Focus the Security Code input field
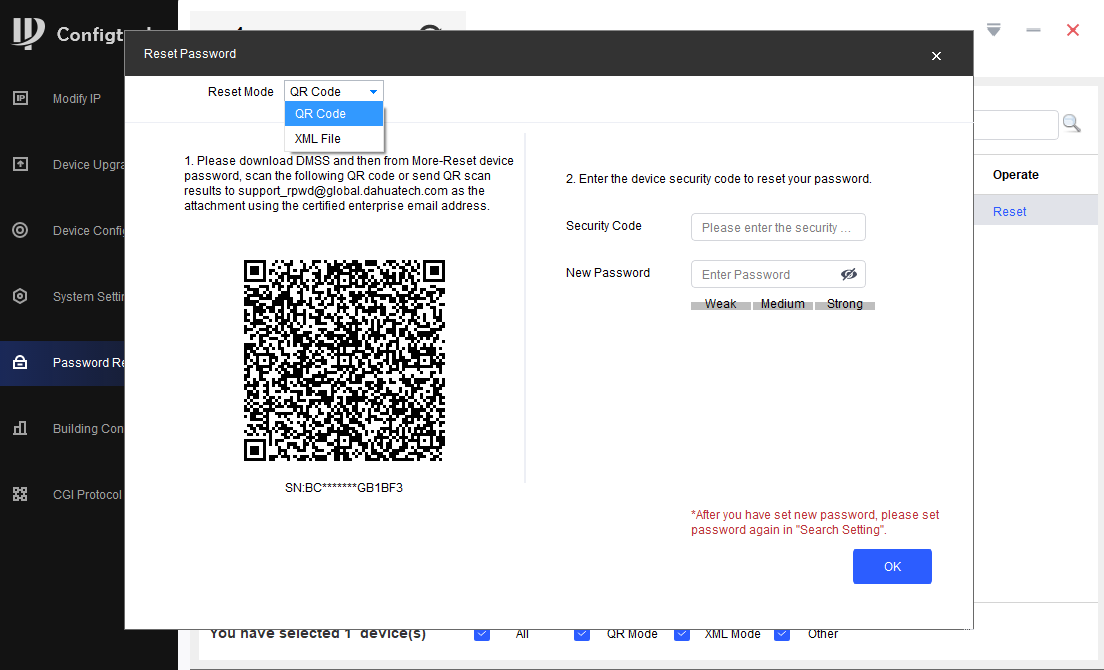Screen dimensions: 1104x670 pos(778,227)
